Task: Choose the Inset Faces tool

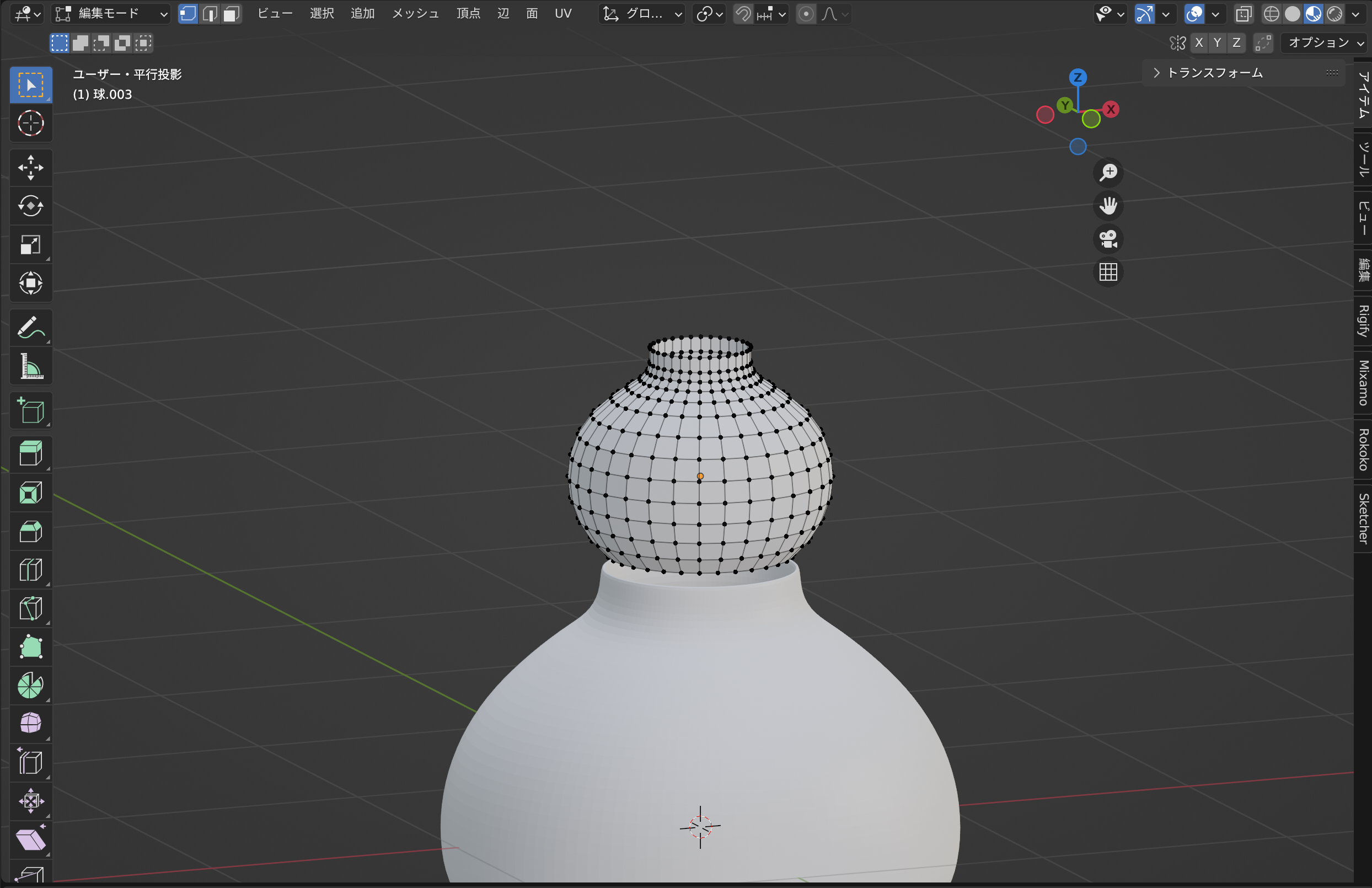Action: click(x=30, y=493)
